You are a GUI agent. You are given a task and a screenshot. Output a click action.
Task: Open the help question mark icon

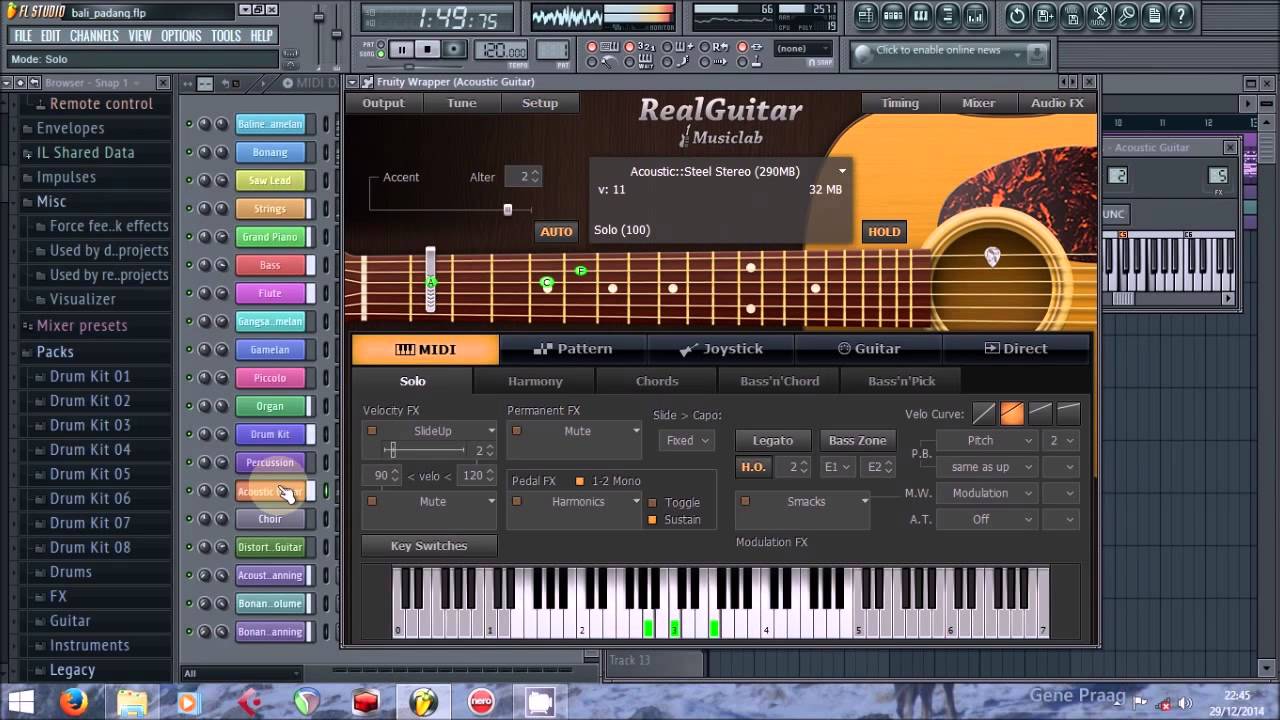[1181, 15]
